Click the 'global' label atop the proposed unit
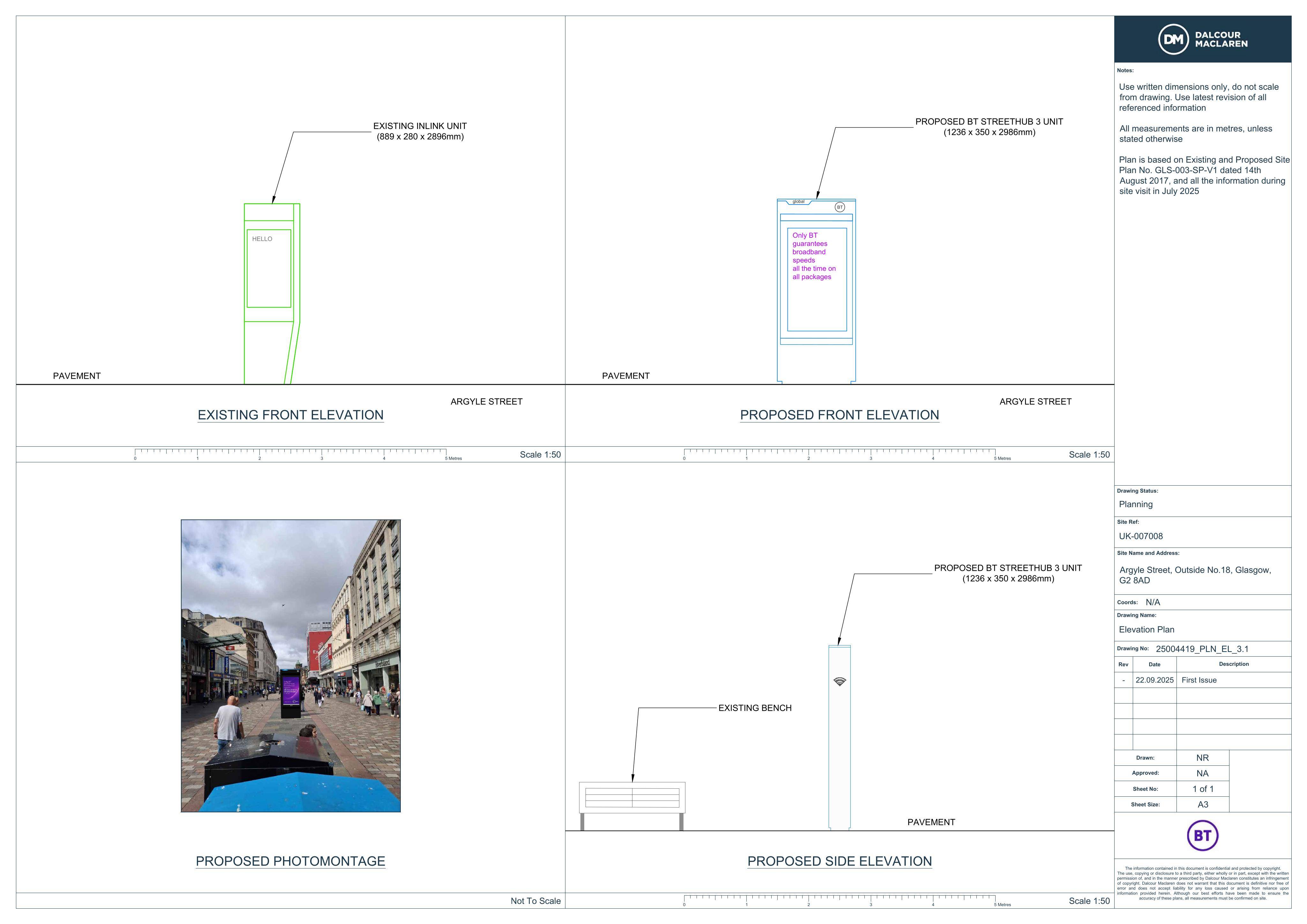The image size is (1307, 924). (799, 202)
